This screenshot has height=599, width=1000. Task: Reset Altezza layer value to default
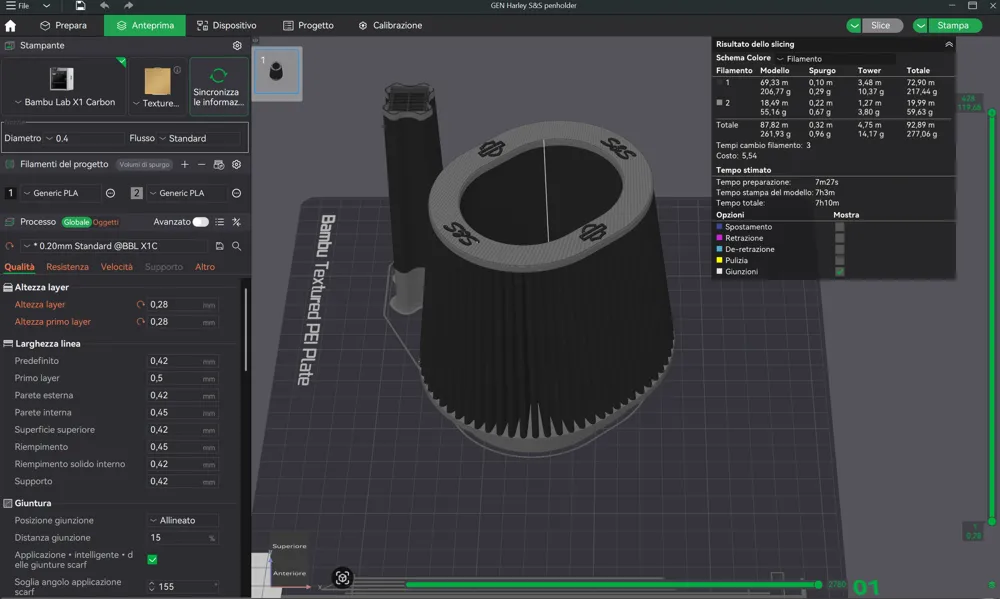coord(140,305)
